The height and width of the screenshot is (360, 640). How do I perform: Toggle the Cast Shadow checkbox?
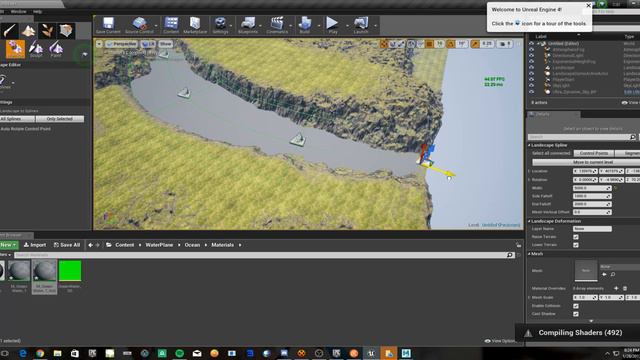pos(576,314)
